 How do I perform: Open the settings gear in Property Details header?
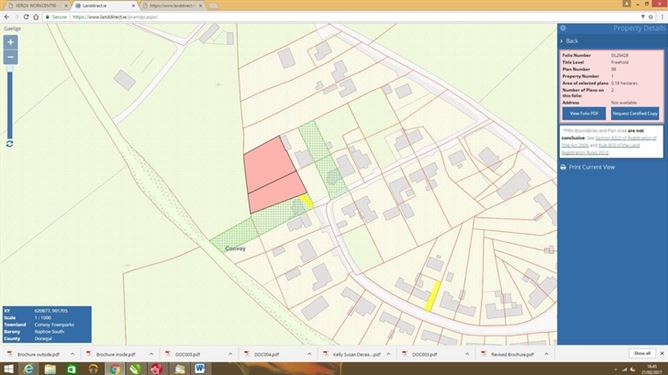click(563, 28)
